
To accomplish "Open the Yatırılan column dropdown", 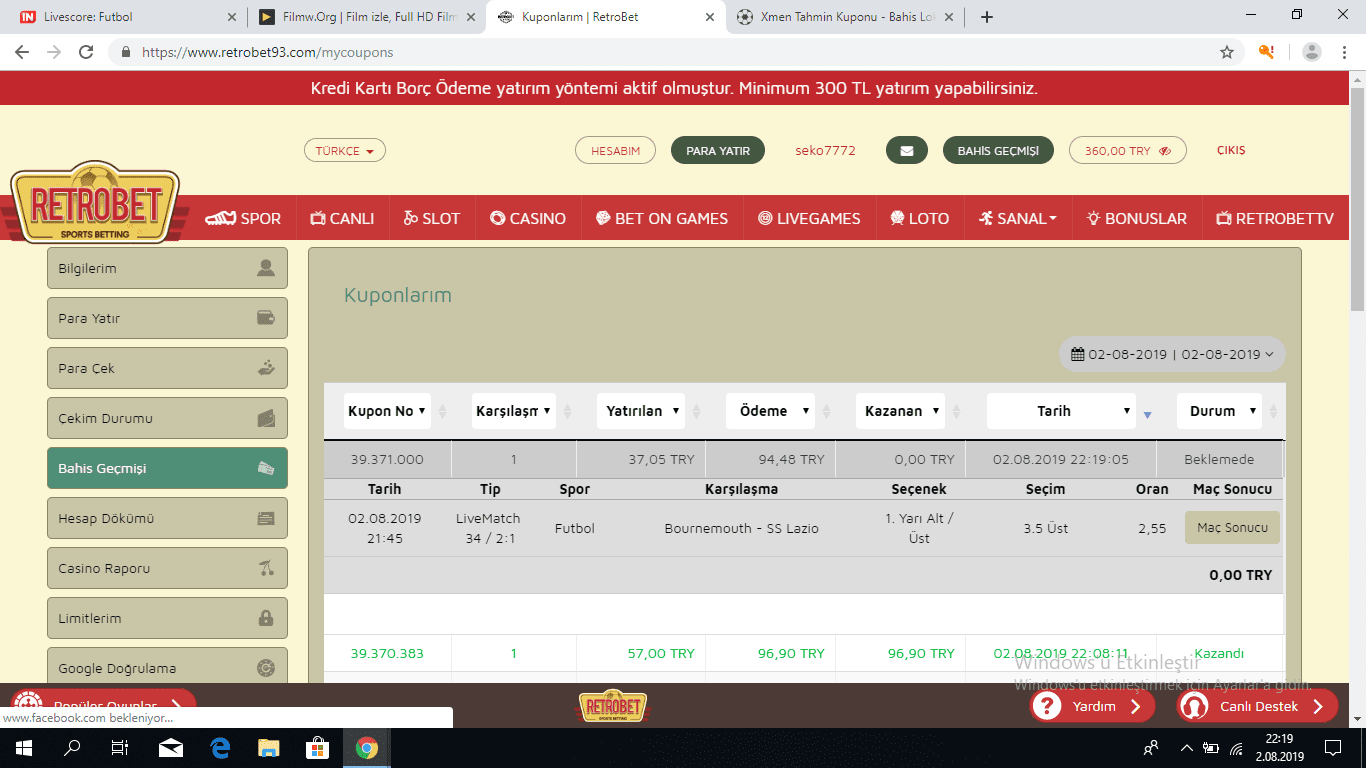I will (642, 411).
